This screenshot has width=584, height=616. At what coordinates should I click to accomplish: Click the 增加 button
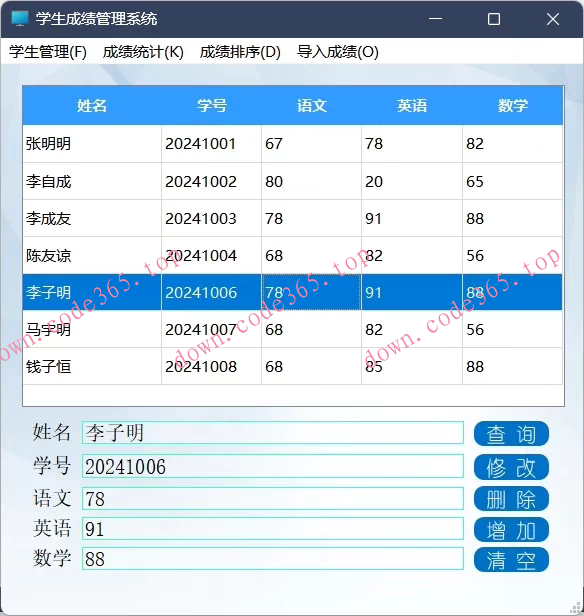point(511,530)
